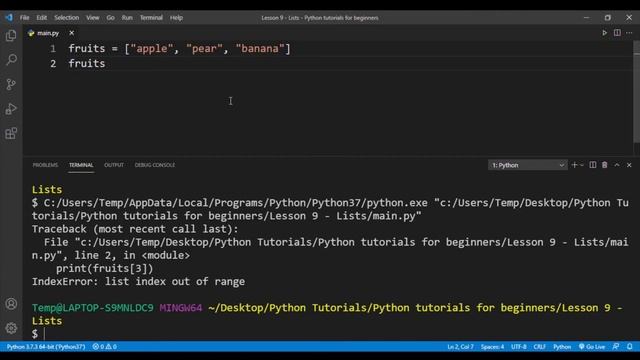Open the Selection menu
Screen dimensions: 640x360
coord(67,18)
